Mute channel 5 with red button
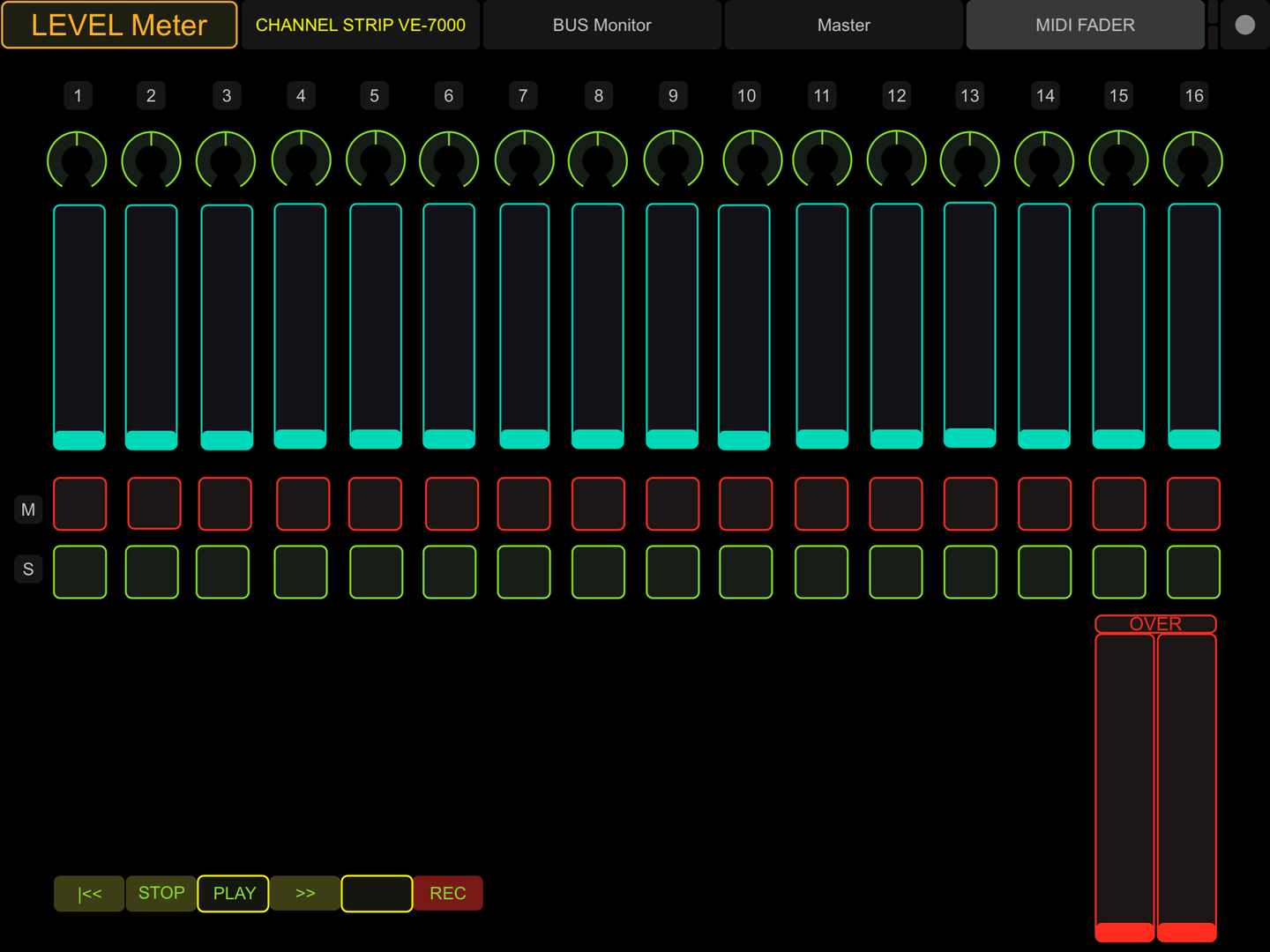This screenshot has width=1270, height=952. pyautogui.click(x=375, y=504)
